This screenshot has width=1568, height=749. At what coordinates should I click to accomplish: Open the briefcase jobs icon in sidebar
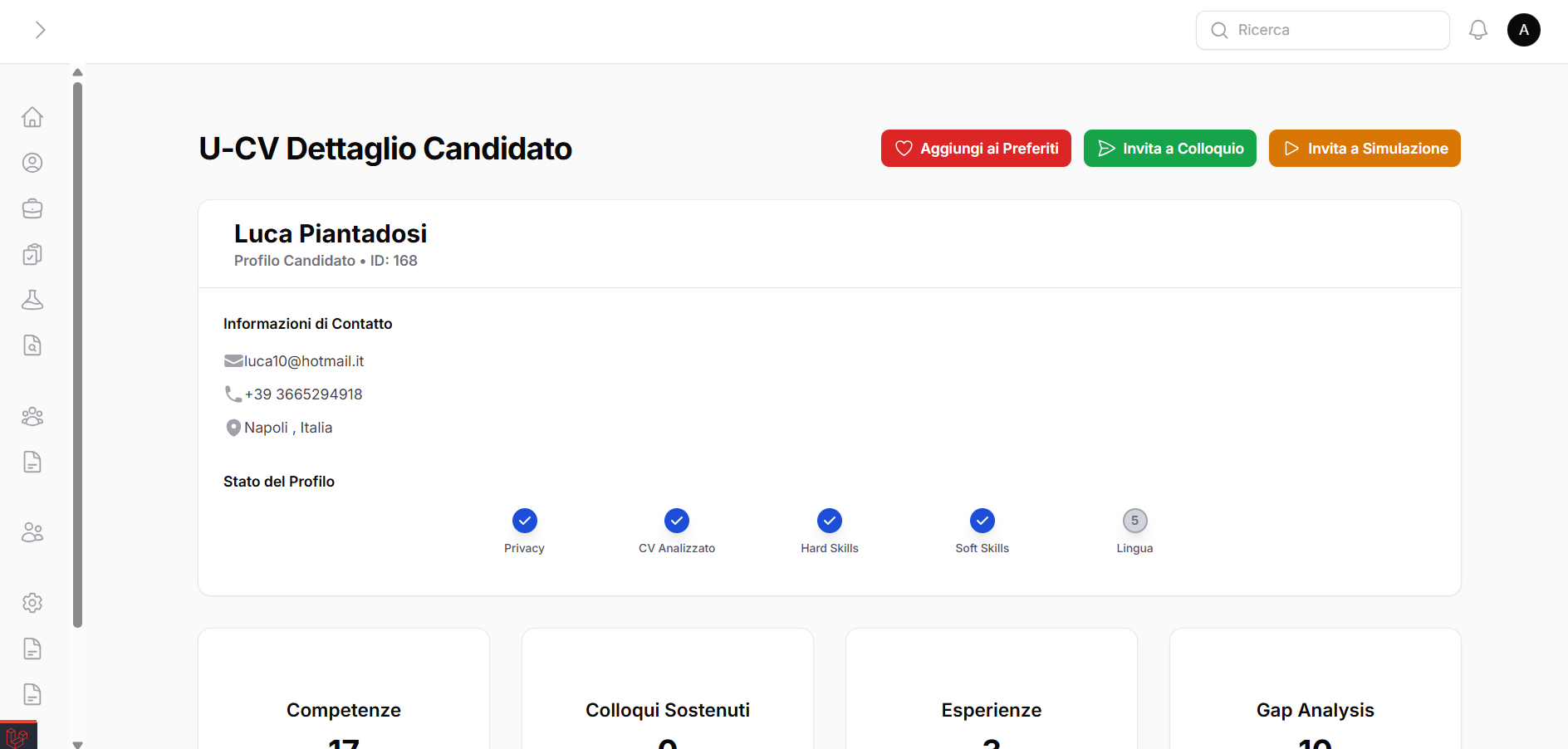(32, 208)
